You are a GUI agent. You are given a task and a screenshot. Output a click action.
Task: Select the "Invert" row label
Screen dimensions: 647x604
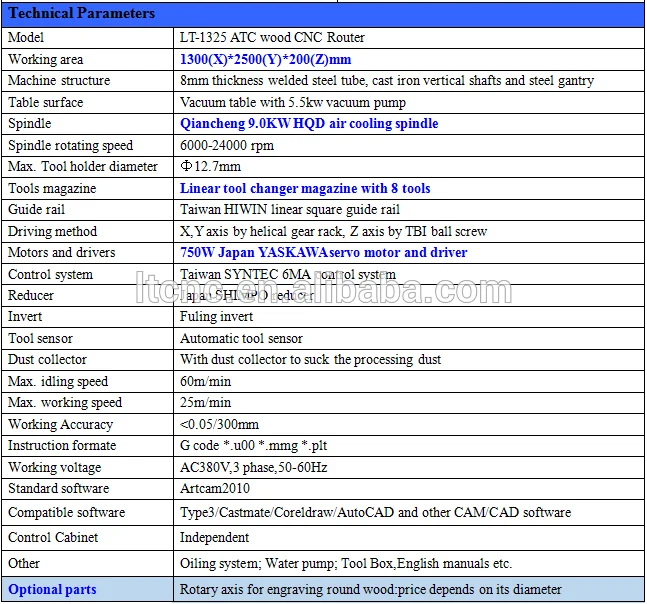pos(25,316)
